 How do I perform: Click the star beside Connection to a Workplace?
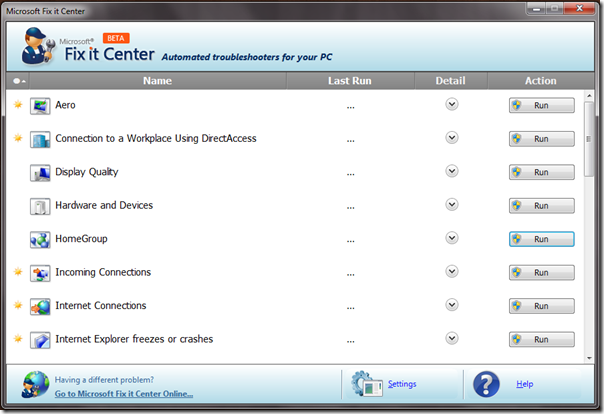click(18, 137)
